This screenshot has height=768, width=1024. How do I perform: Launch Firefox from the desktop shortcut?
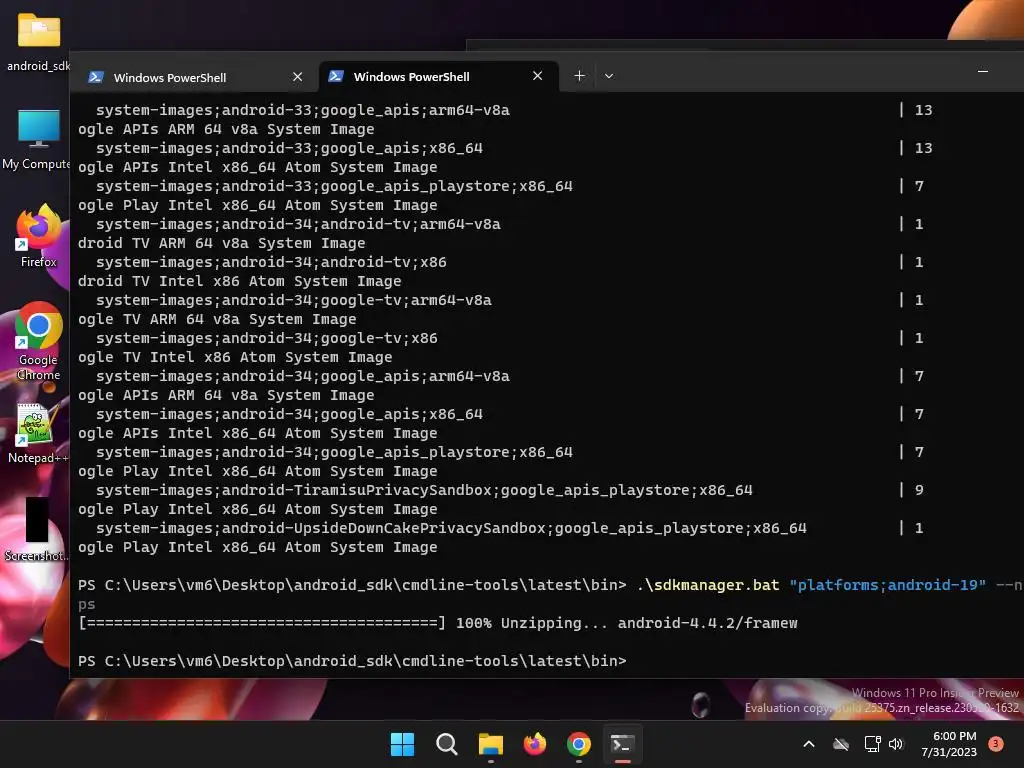(39, 236)
